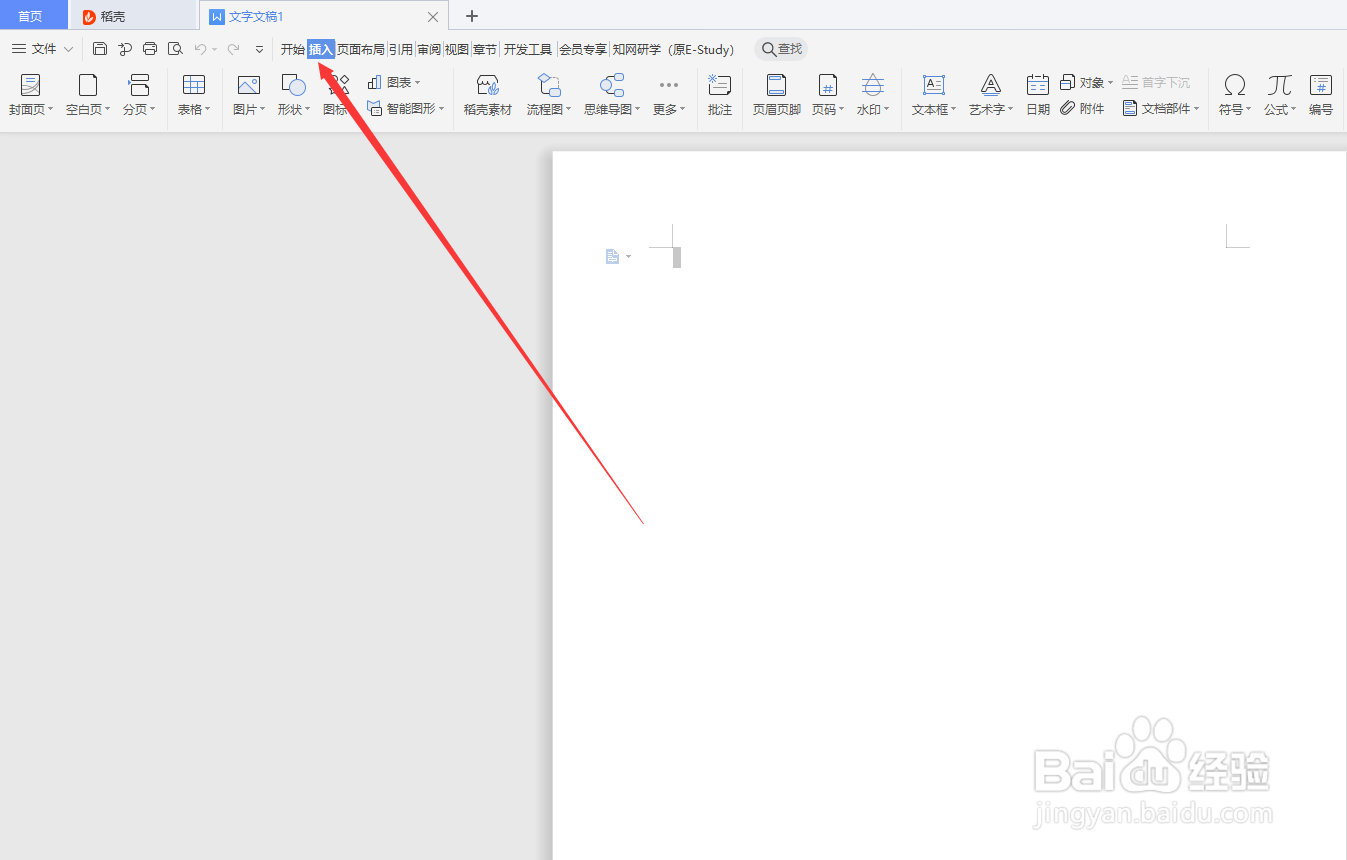This screenshot has width=1347, height=860.
Task: Open the 开始 ribbon tab
Action: pos(292,49)
